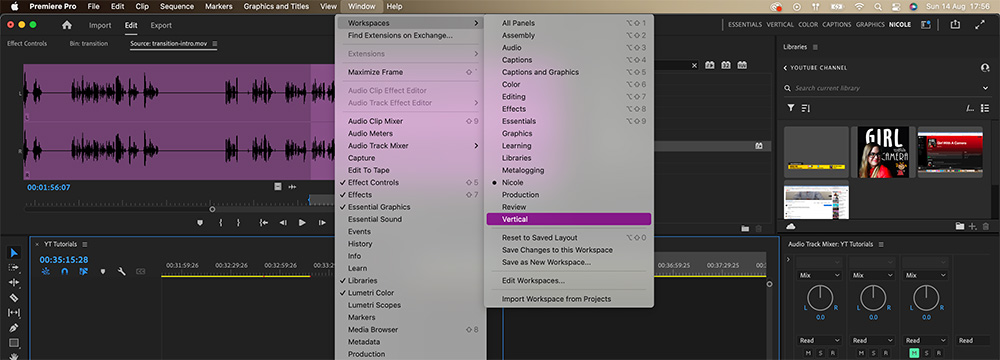Toggle full screen video icon
The image size is (1000, 360).
(980, 24)
